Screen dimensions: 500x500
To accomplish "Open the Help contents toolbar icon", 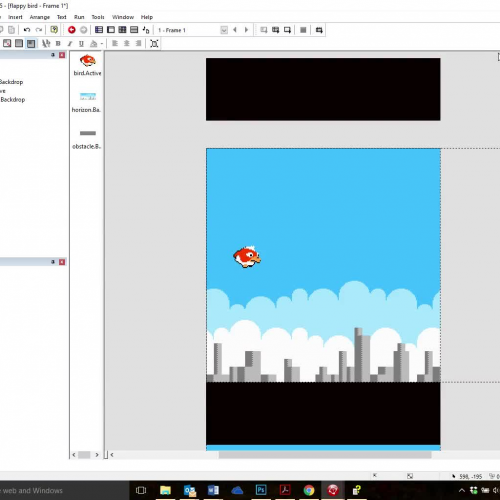I will click(x=54, y=30).
